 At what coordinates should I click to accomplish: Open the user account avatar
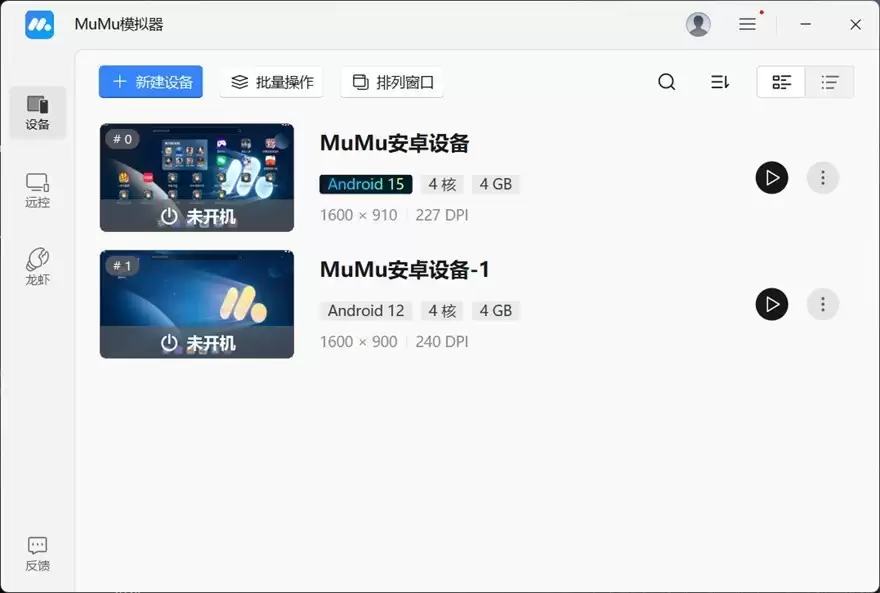[x=698, y=24]
